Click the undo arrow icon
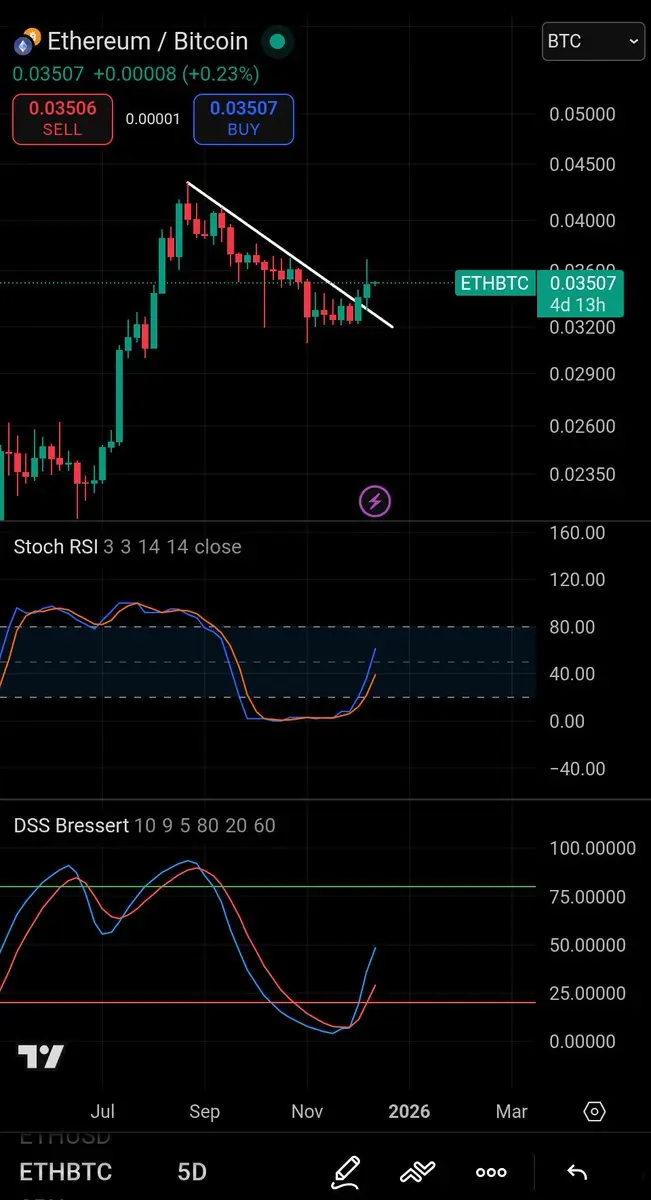Screen dimensions: 651x1200 577,1172
